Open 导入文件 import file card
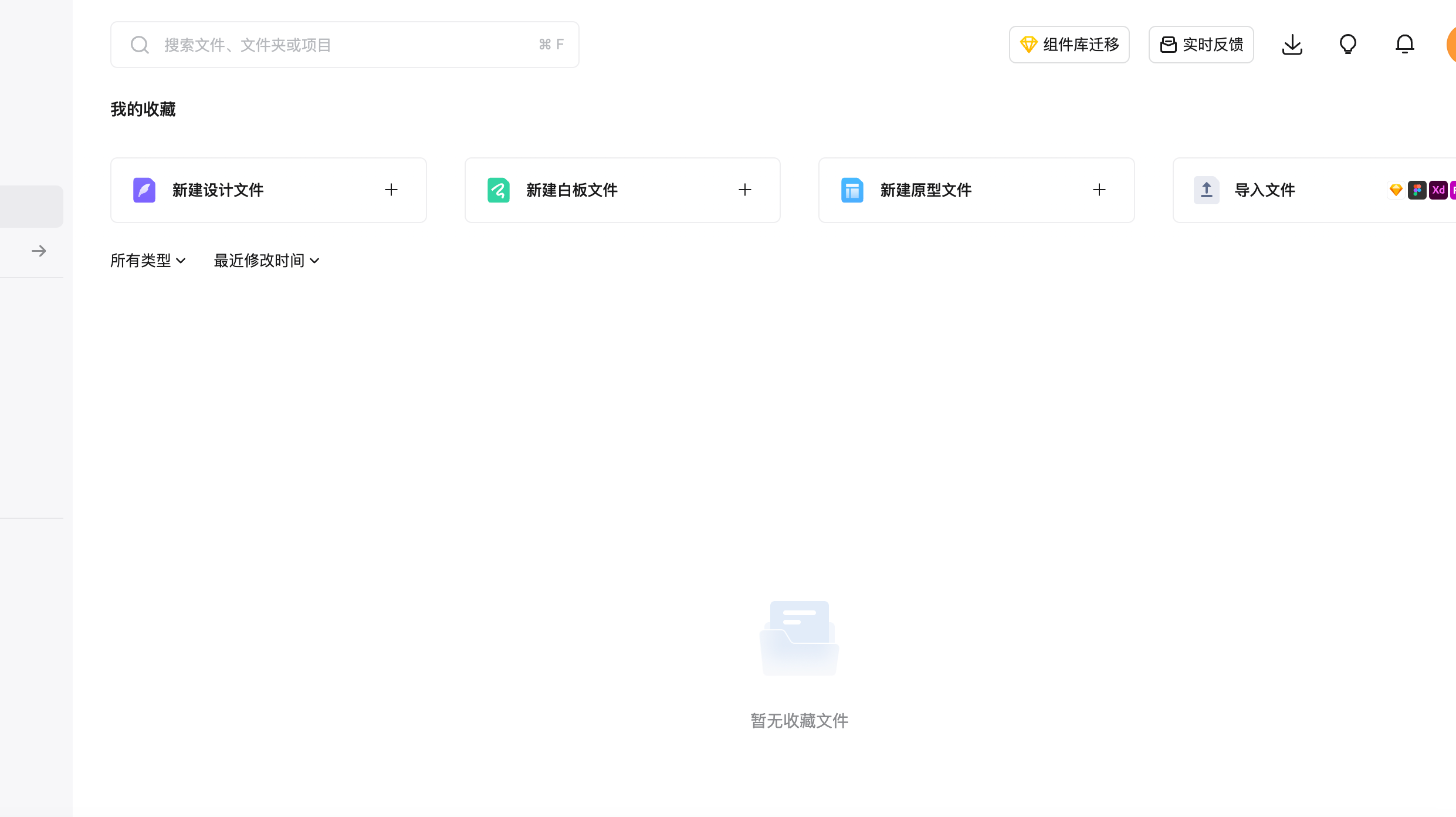Image resolution: width=1456 pixels, height=817 pixels. 1314,190
